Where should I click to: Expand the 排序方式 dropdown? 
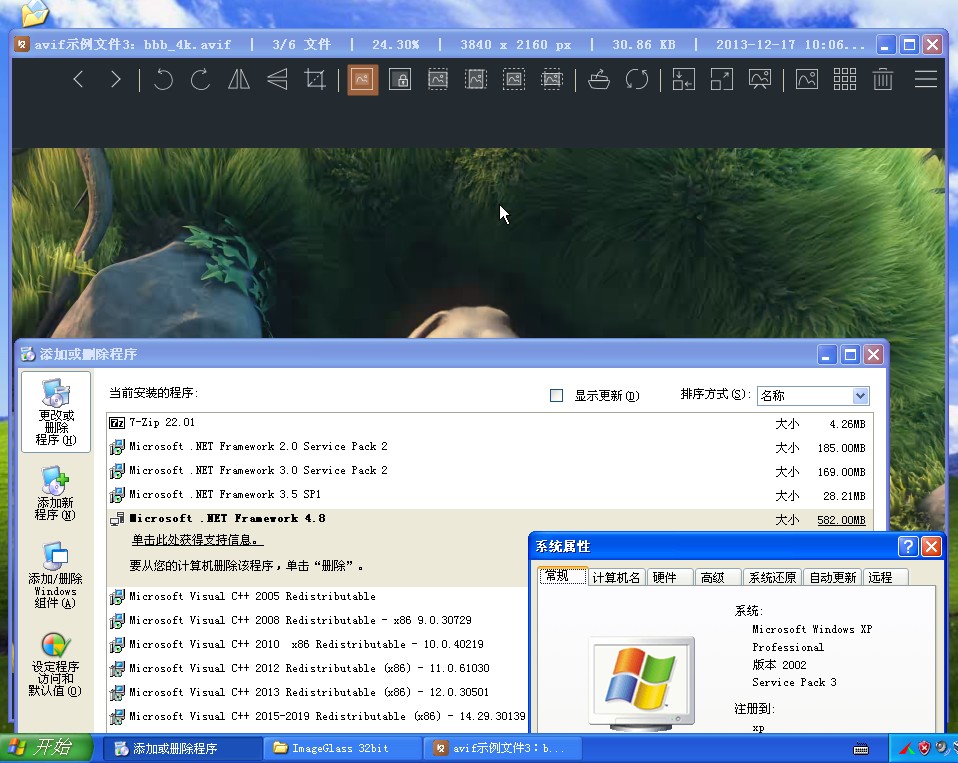pyautogui.click(x=860, y=396)
